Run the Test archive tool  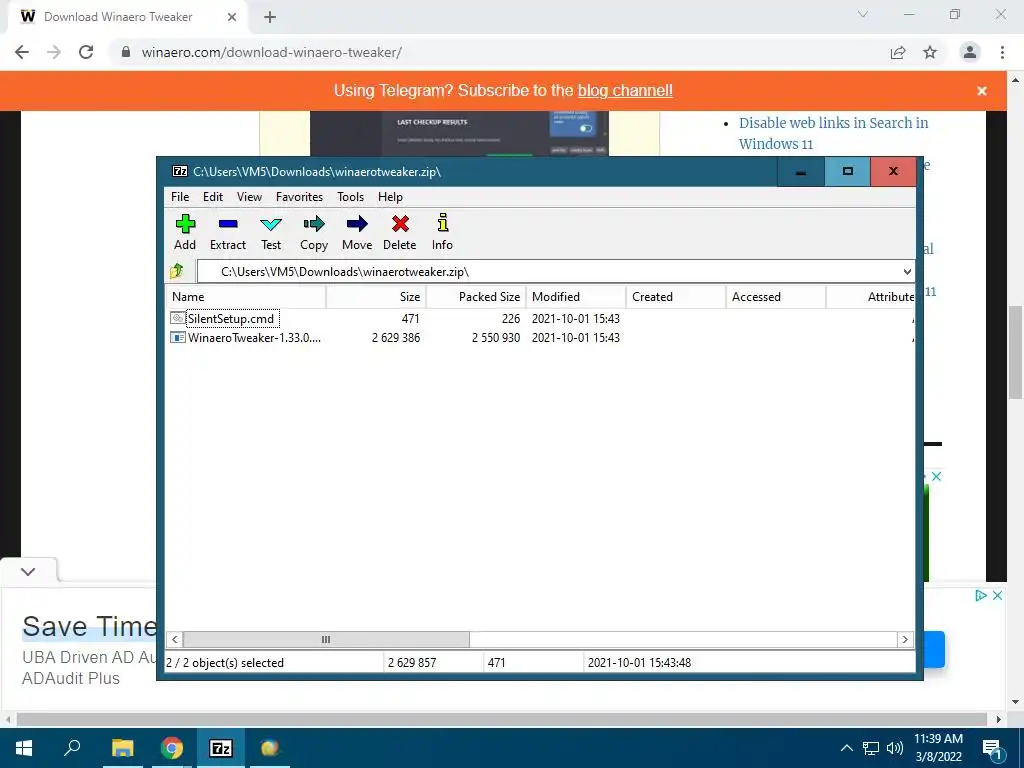pyautogui.click(x=270, y=232)
